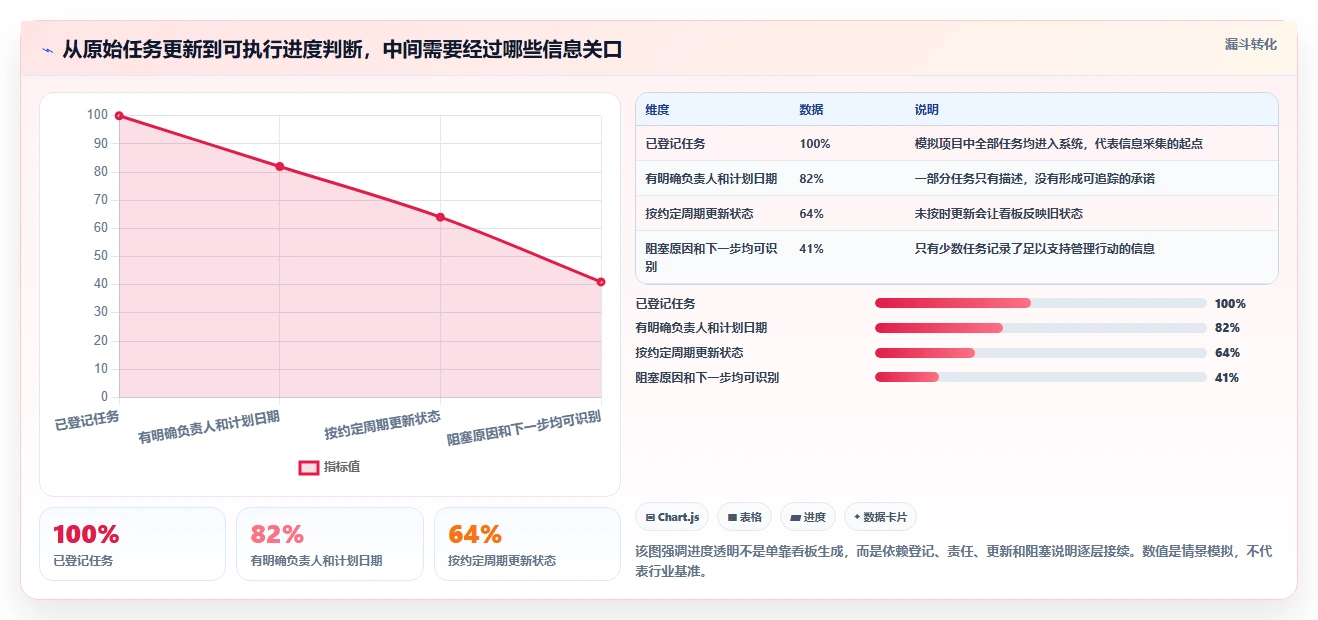The height and width of the screenshot is (620, 1318).
Task: Click the chart data point at 82
Action: [x=280, y=166]
